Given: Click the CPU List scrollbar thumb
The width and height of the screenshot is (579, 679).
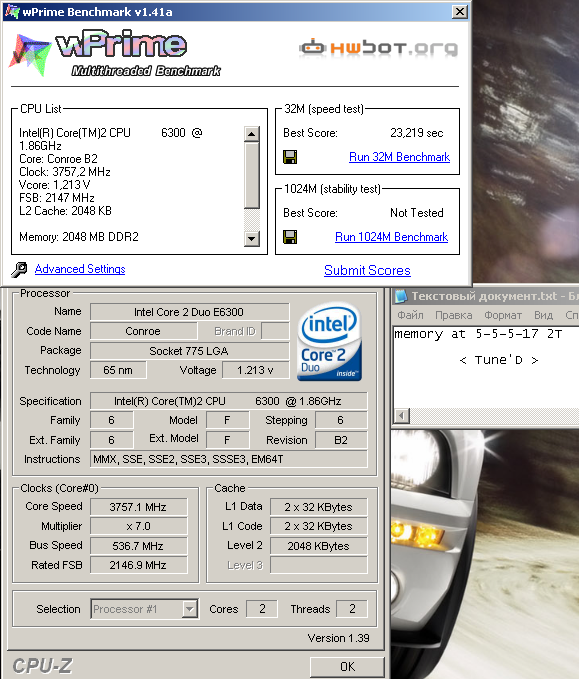Looking at the screenshot, I should pos(252,175).
